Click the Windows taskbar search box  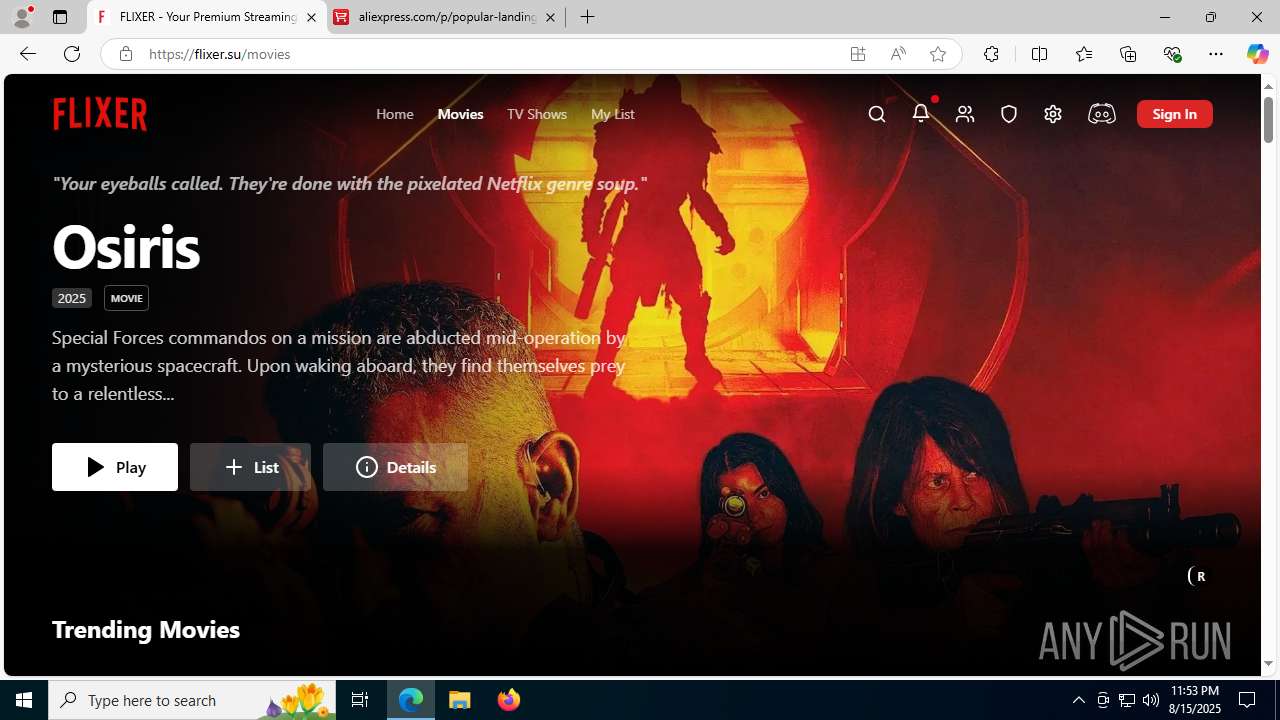(192, 700)
